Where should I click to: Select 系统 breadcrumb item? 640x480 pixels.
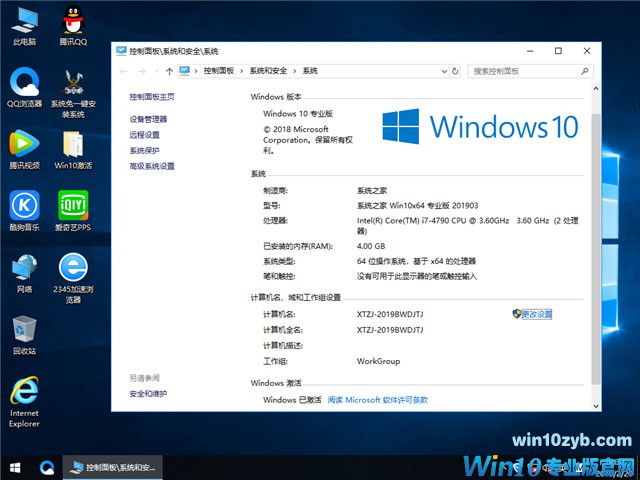click(310, 71)
